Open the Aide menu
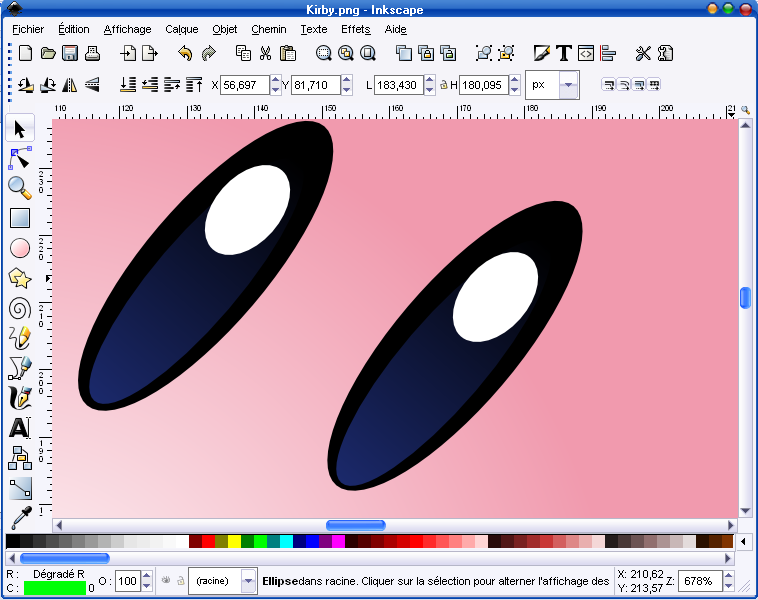Viewport: 758px width, 600px height. (x=395, y=29)
